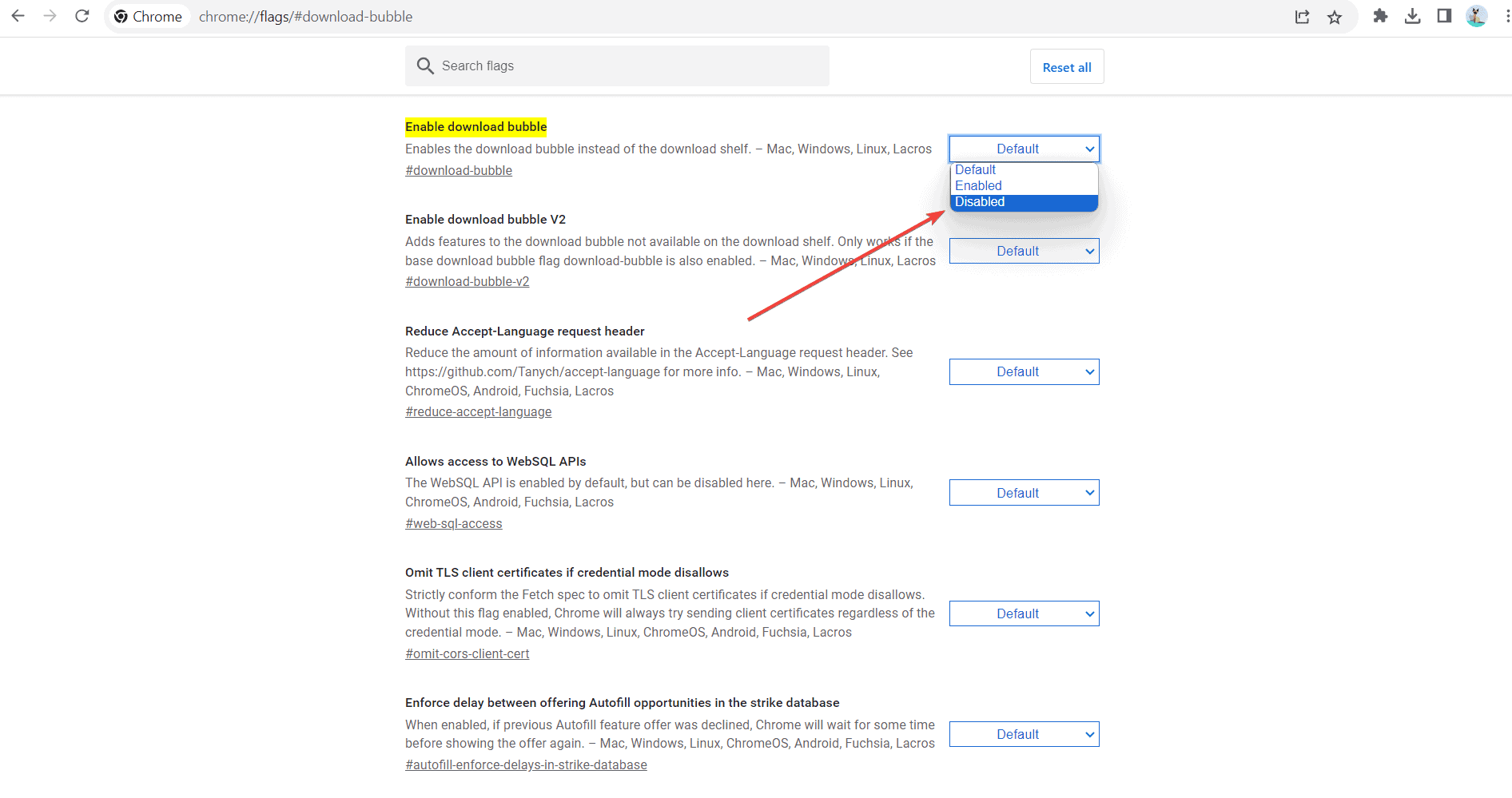The height and width of the screenshot is (798, 1512).
Task: Go back to the previous page
Action: pyautogui.click(x=18, y=16)
